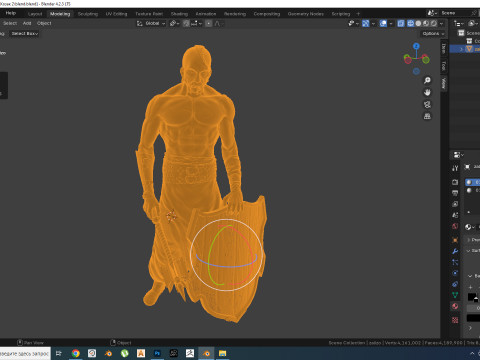
Task: Open object visibility and selectability dropdown
Action: pos(353,23)
